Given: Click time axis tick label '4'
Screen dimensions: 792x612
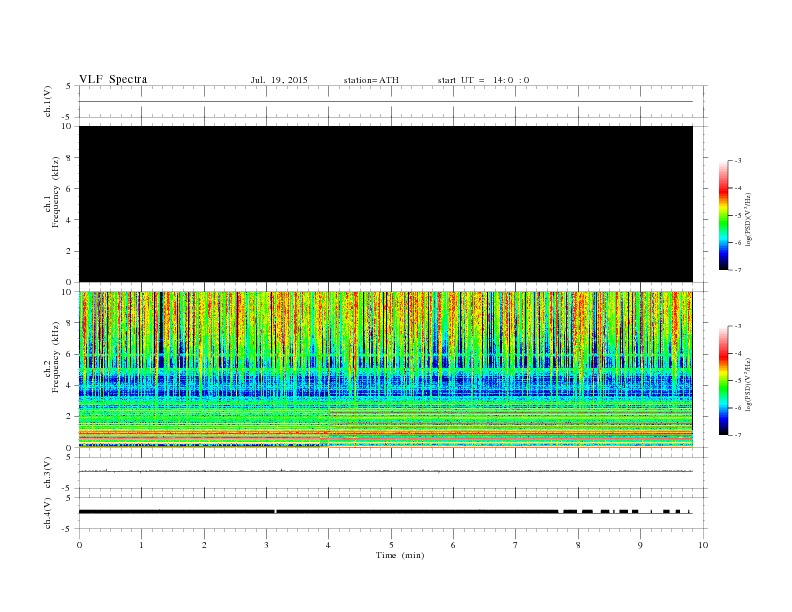Looking at the screenshot, I should (x=328, y=545).
